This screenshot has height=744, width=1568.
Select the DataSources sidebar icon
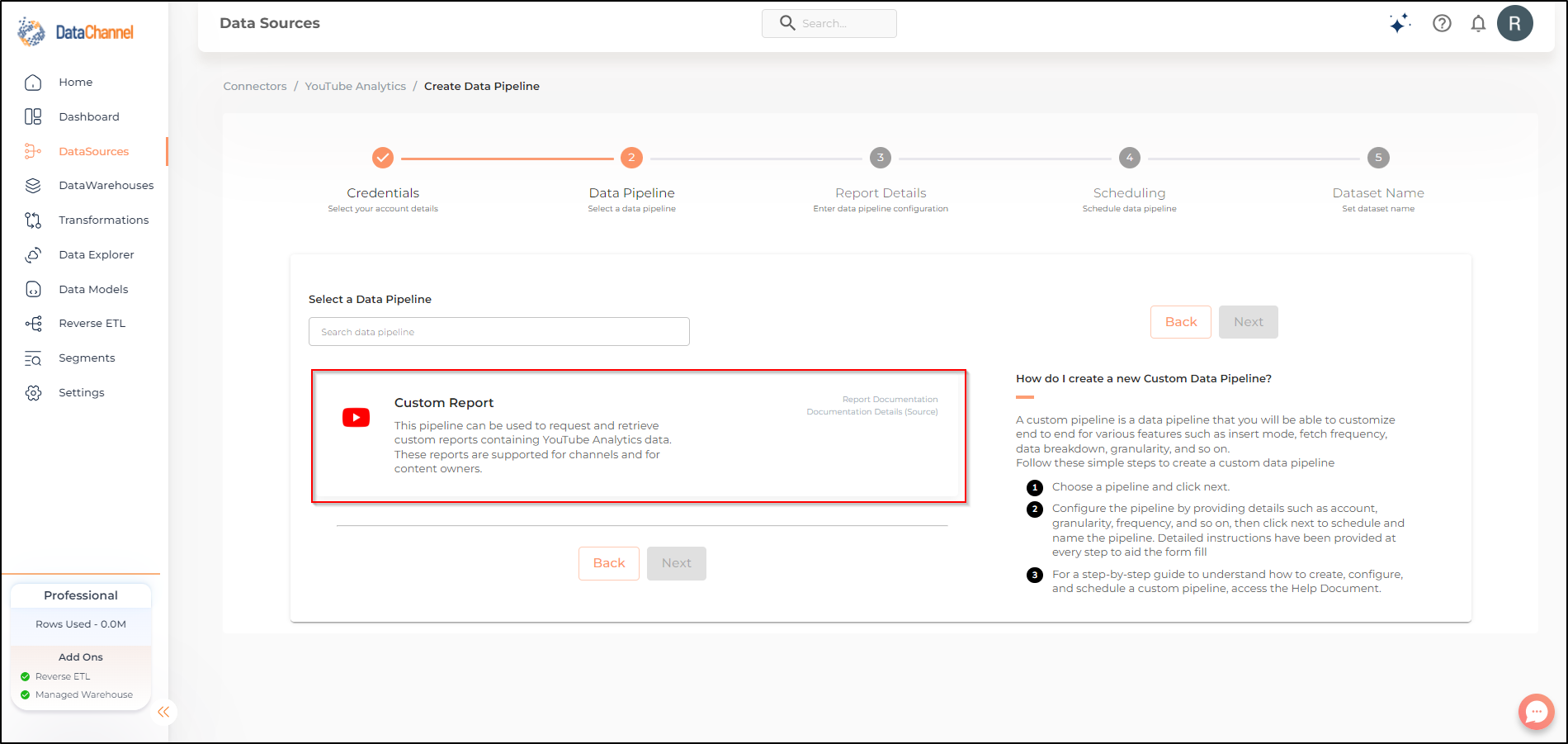33,151
